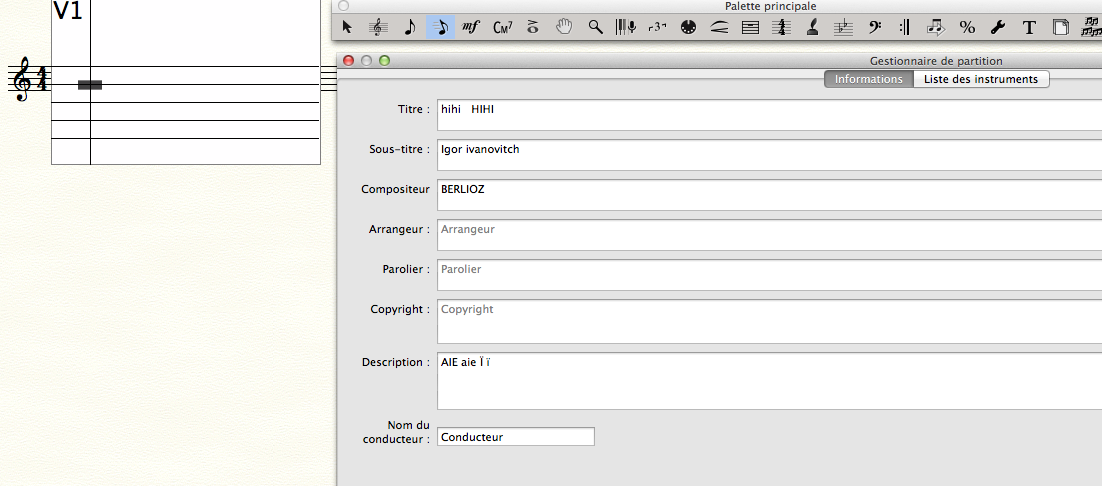The width and height of the screenshot is (1102, 486).
Task: Click the Compositeur field containing BERLIOZ
Action: [x=770, y=195]
